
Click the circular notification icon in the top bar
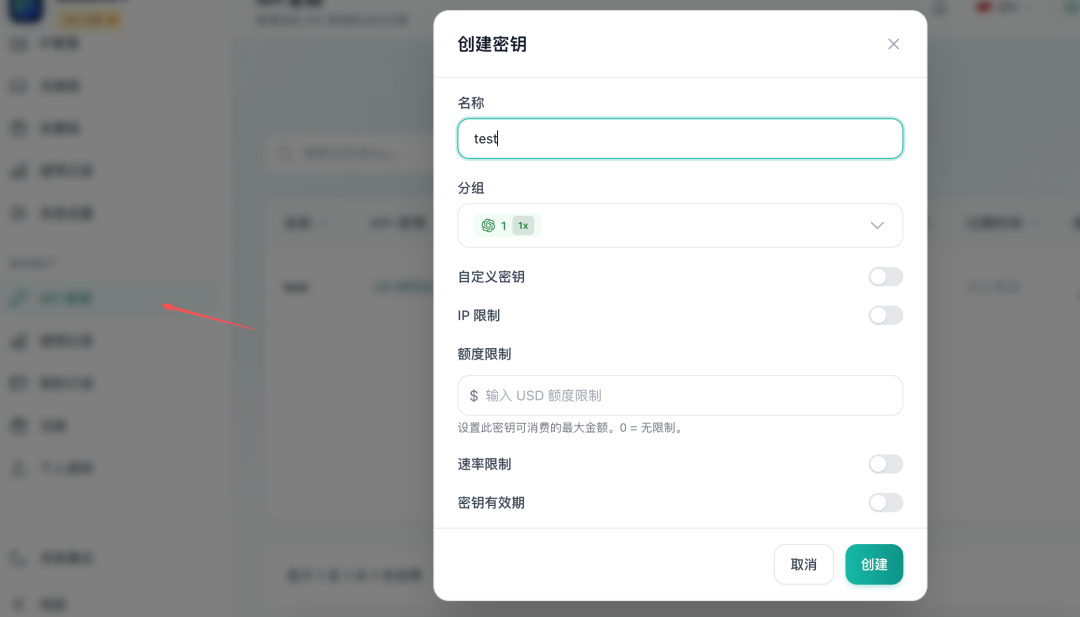pos(938,8)
